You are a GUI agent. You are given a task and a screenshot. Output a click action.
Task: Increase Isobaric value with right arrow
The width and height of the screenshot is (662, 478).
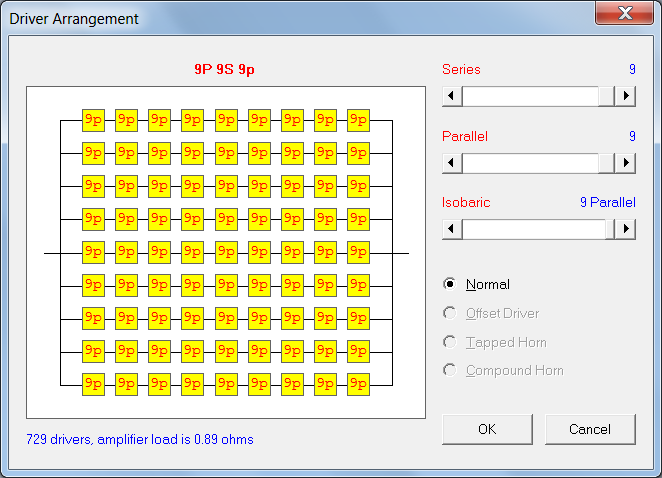click(x=625, y=229)
